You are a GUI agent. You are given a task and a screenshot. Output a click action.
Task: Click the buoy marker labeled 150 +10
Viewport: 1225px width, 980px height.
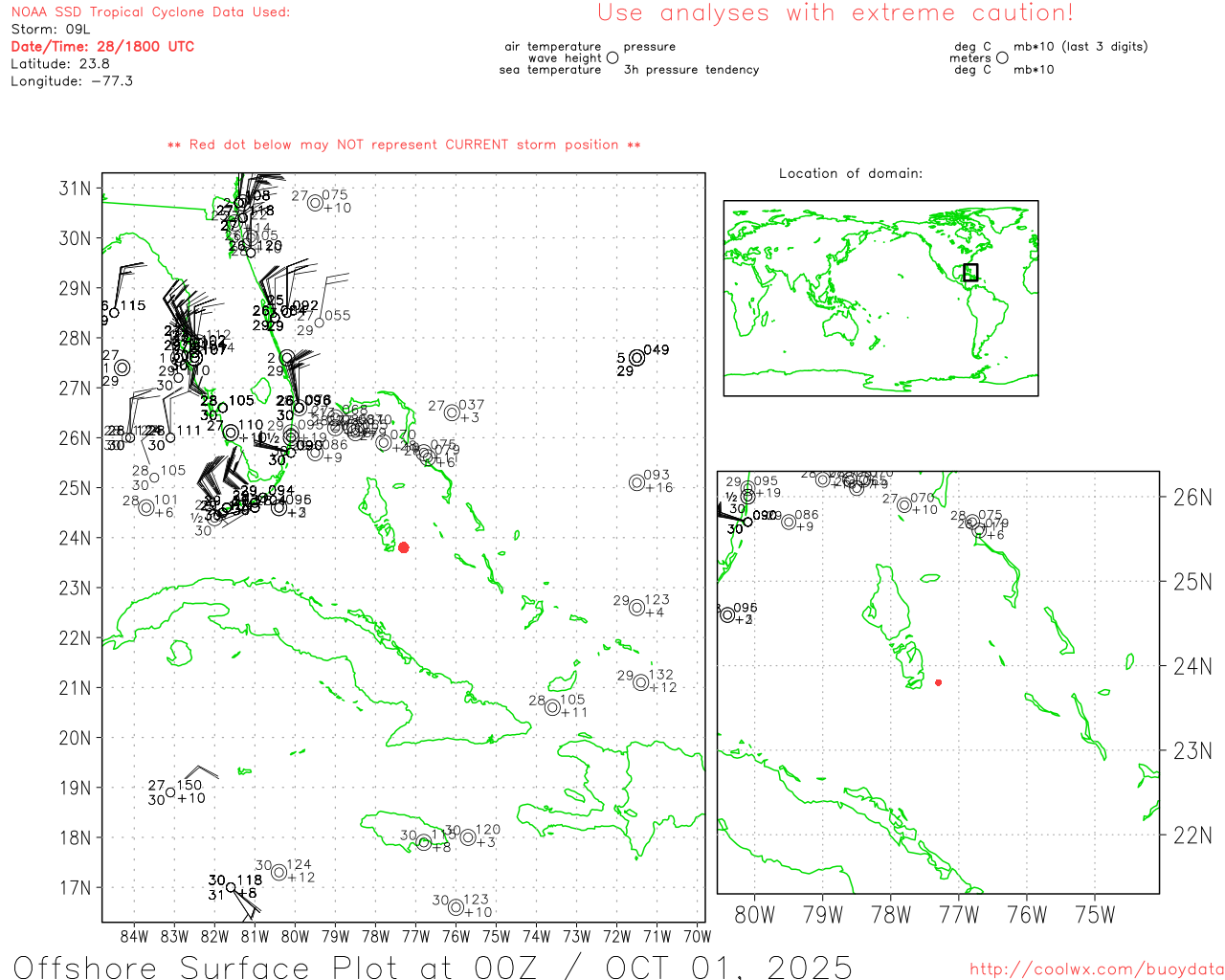[x=170, y=791]
